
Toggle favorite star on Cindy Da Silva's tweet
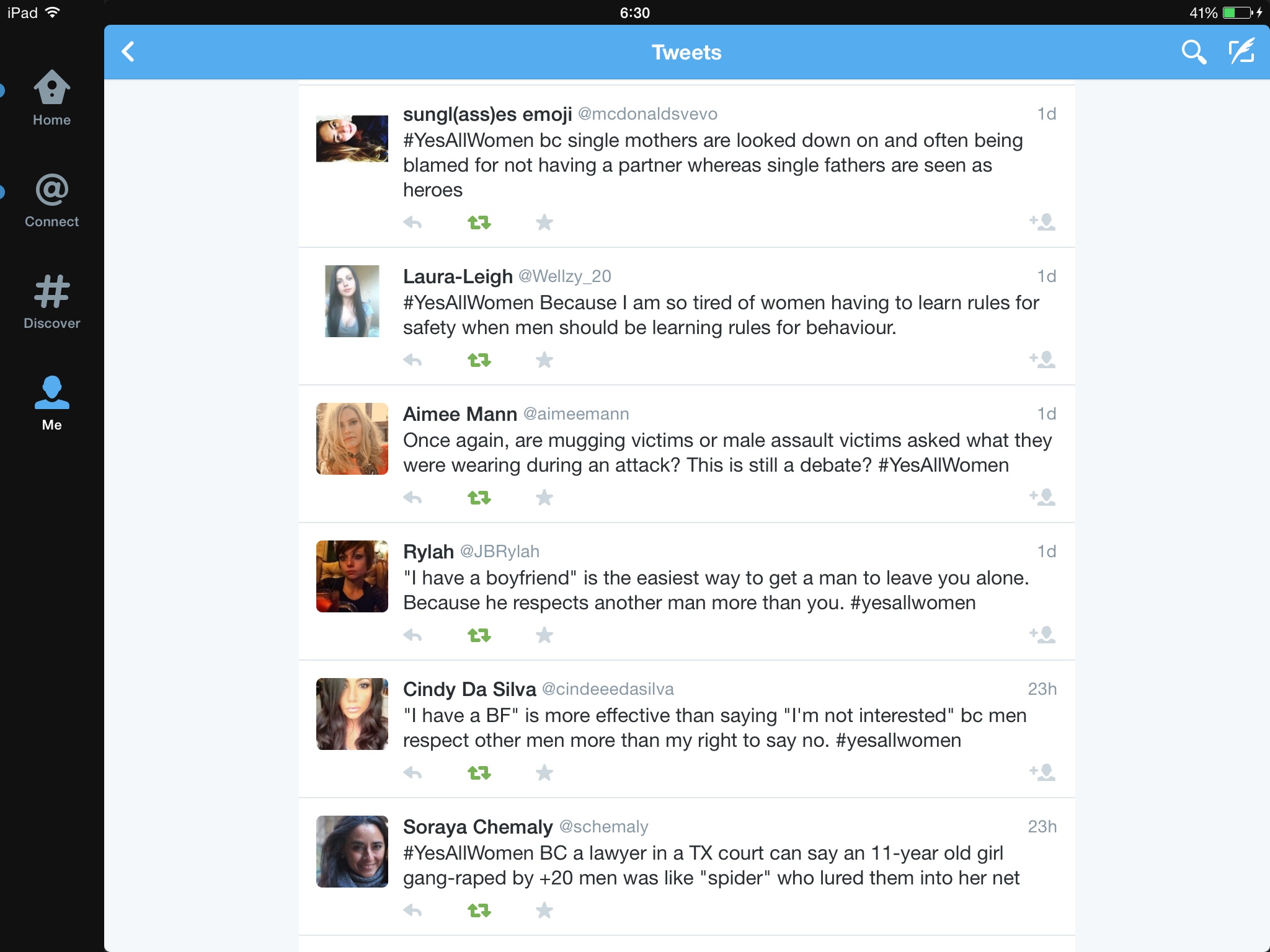point(544,772)
